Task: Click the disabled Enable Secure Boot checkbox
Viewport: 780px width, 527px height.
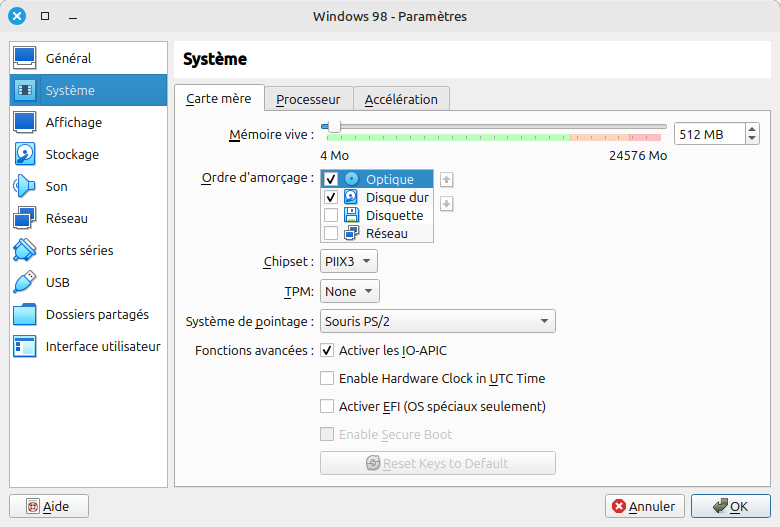Action: click(327, 434)
